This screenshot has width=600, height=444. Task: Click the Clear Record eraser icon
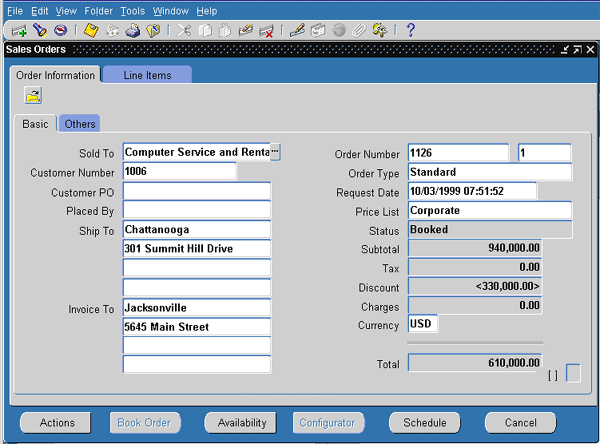point(246,30)
